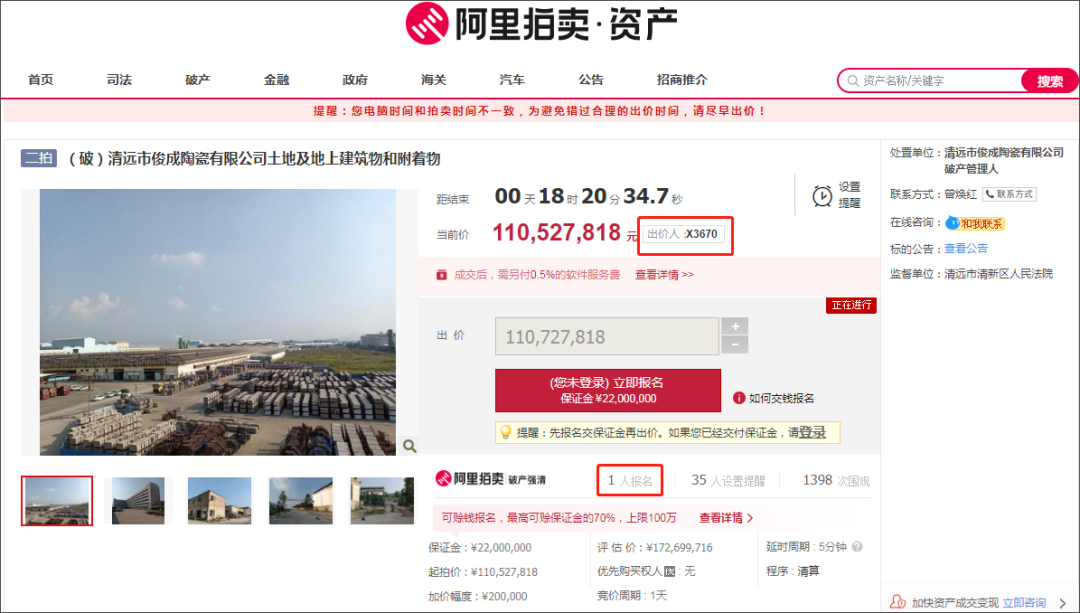Click the red 搜索 search button

coord(1050,81)
